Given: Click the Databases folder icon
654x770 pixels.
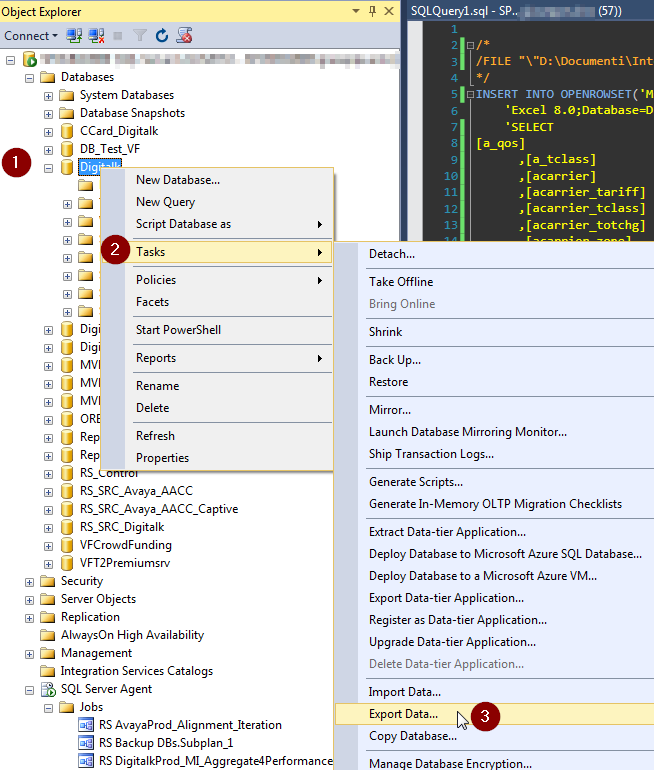Looking at the screenshot, I should click(x=48, y=77).
